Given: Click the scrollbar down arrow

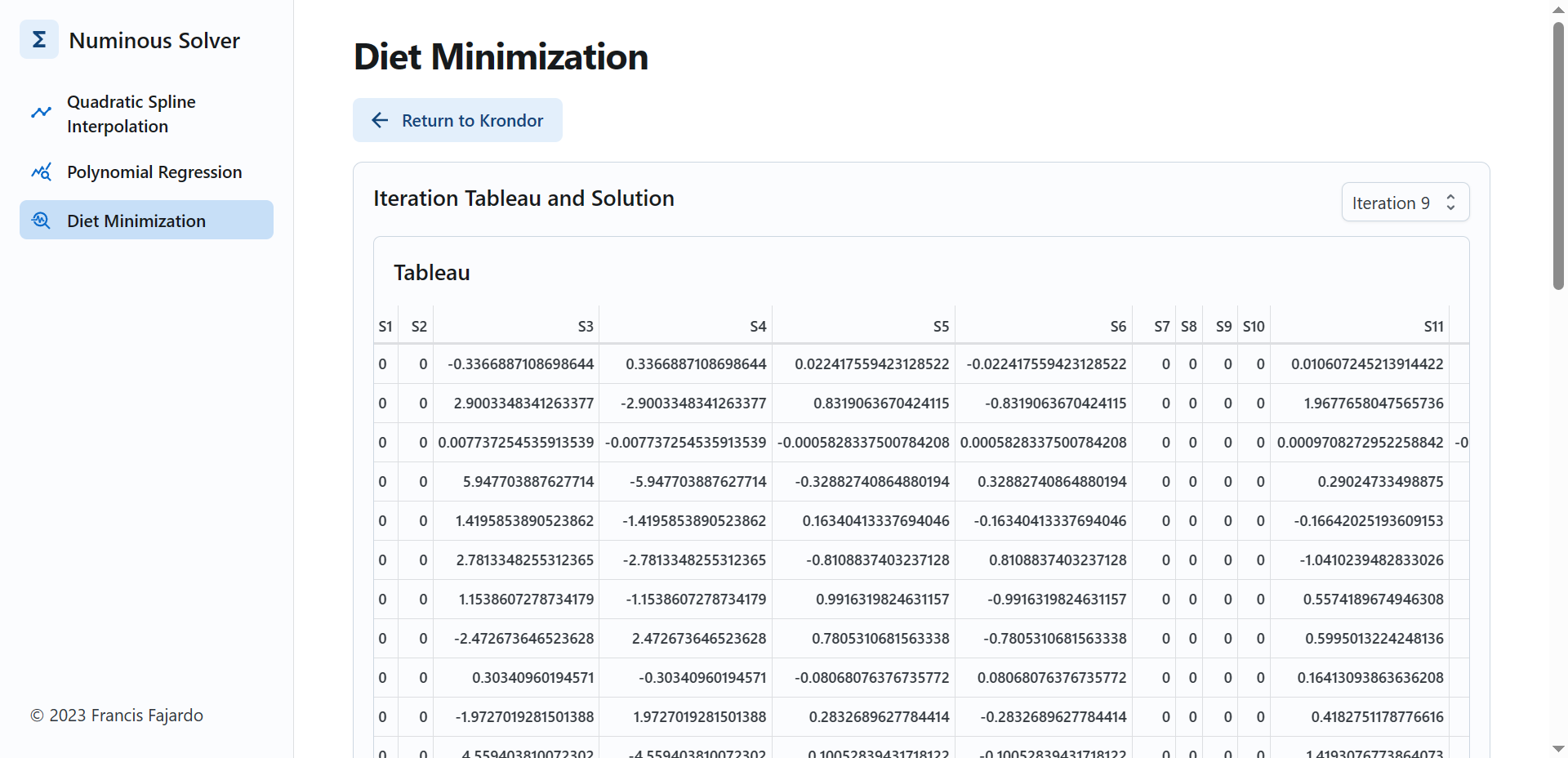Looking at the screenshot, I should (1558, 749).
